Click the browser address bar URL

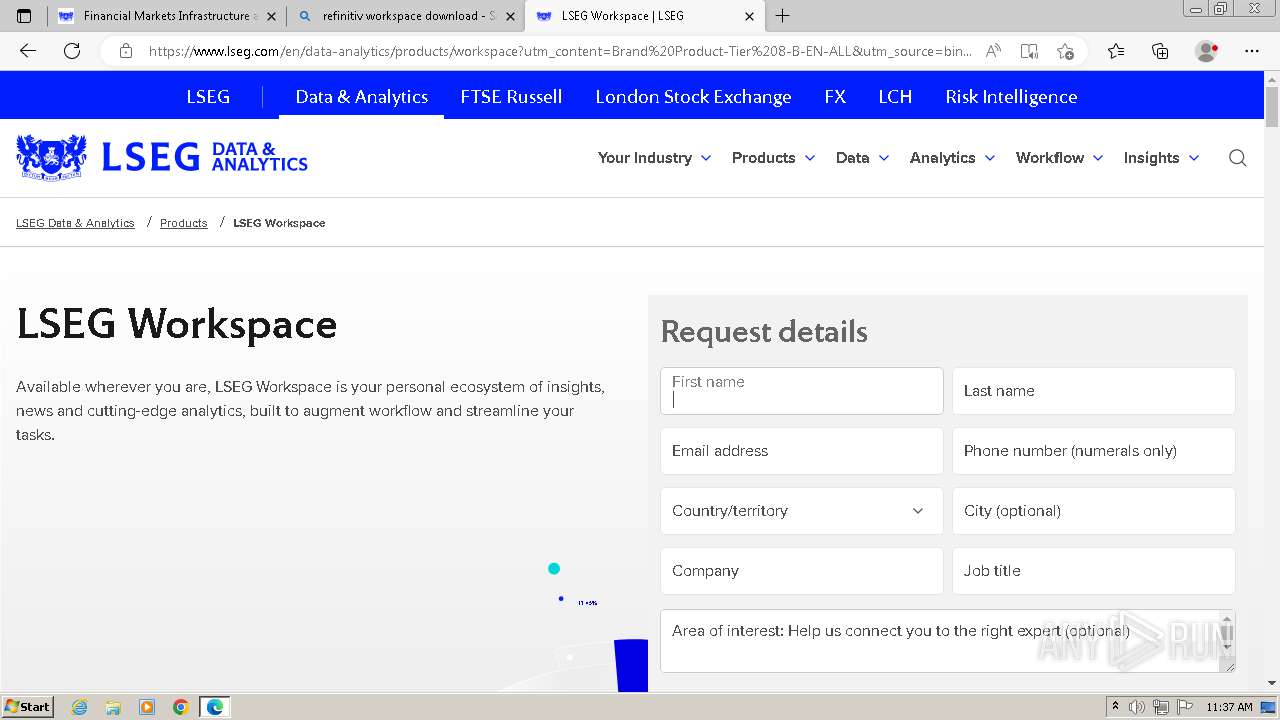click(x=560, y=51)
